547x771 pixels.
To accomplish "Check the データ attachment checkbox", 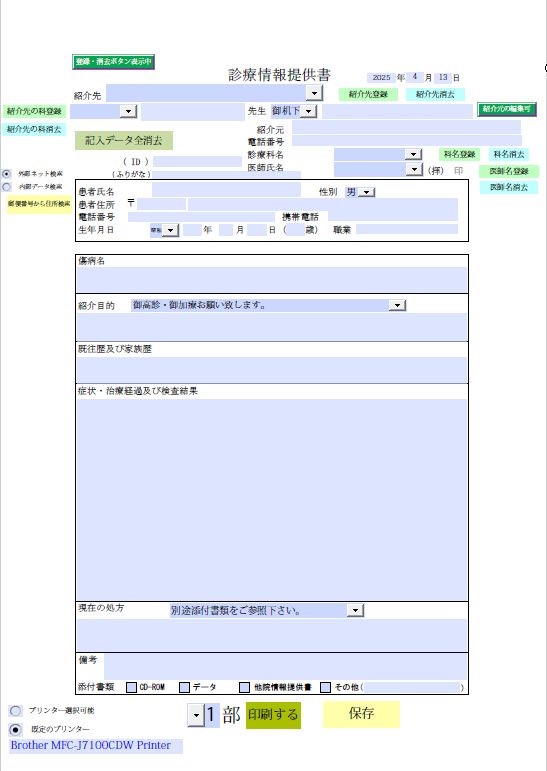I will (184, 687).
